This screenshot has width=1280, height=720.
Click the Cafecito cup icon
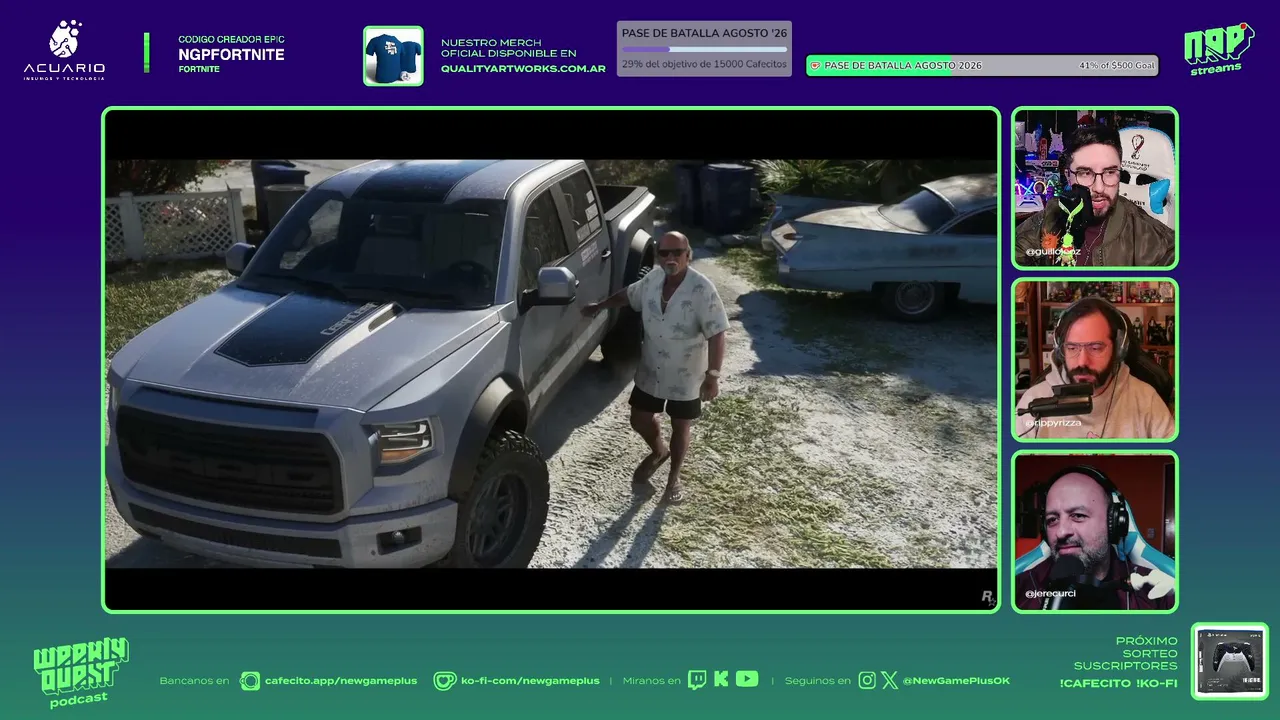tap(250, 681)
